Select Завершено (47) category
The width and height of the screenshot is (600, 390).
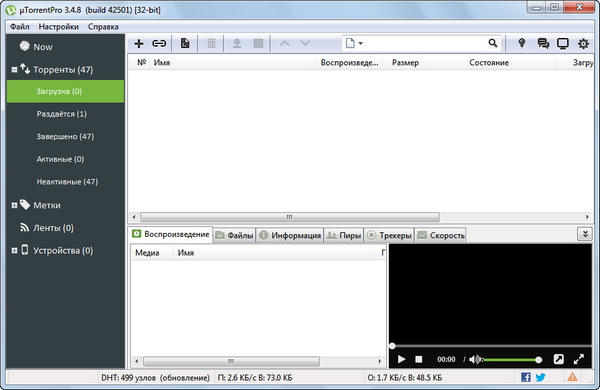click(65, 136)
